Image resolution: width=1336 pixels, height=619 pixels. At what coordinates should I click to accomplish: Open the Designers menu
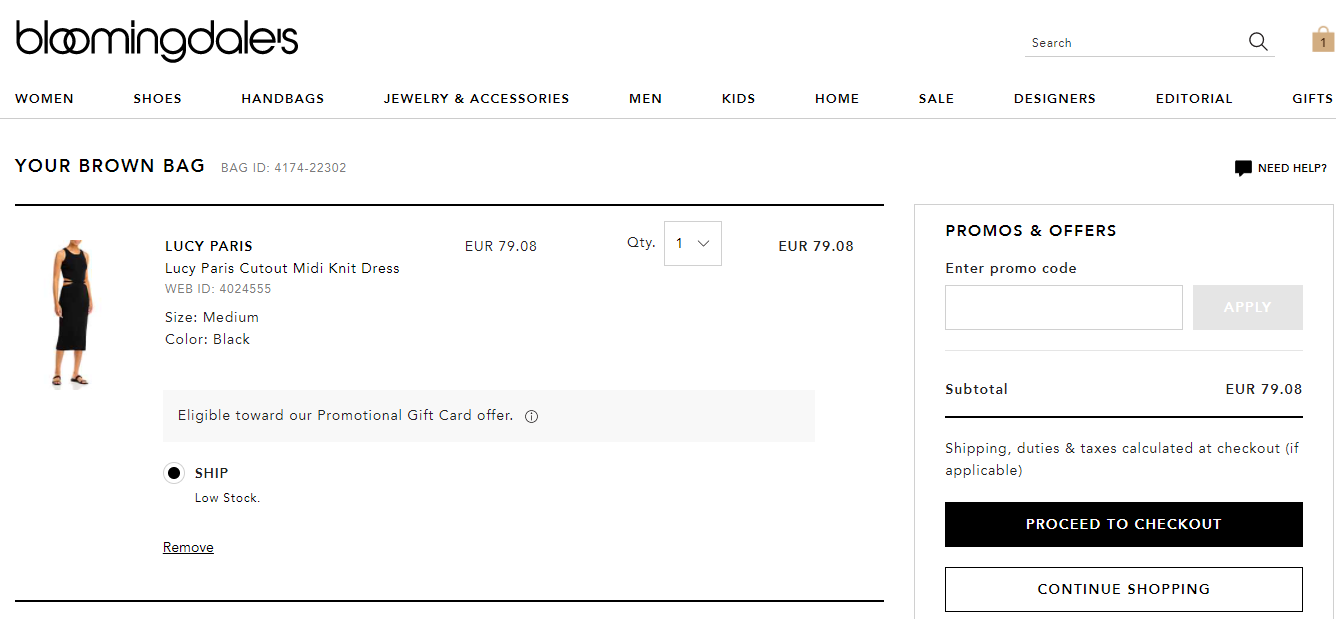click(x=1055, y=99)
